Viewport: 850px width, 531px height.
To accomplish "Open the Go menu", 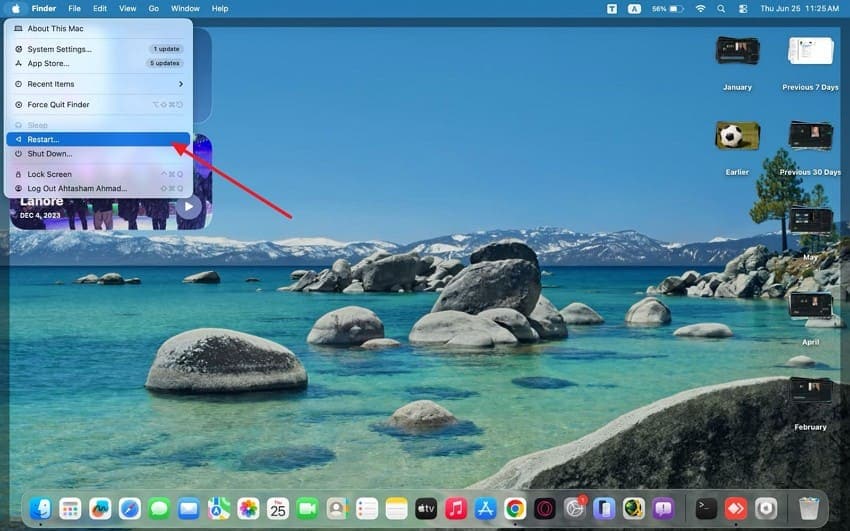I will [154, 9].
